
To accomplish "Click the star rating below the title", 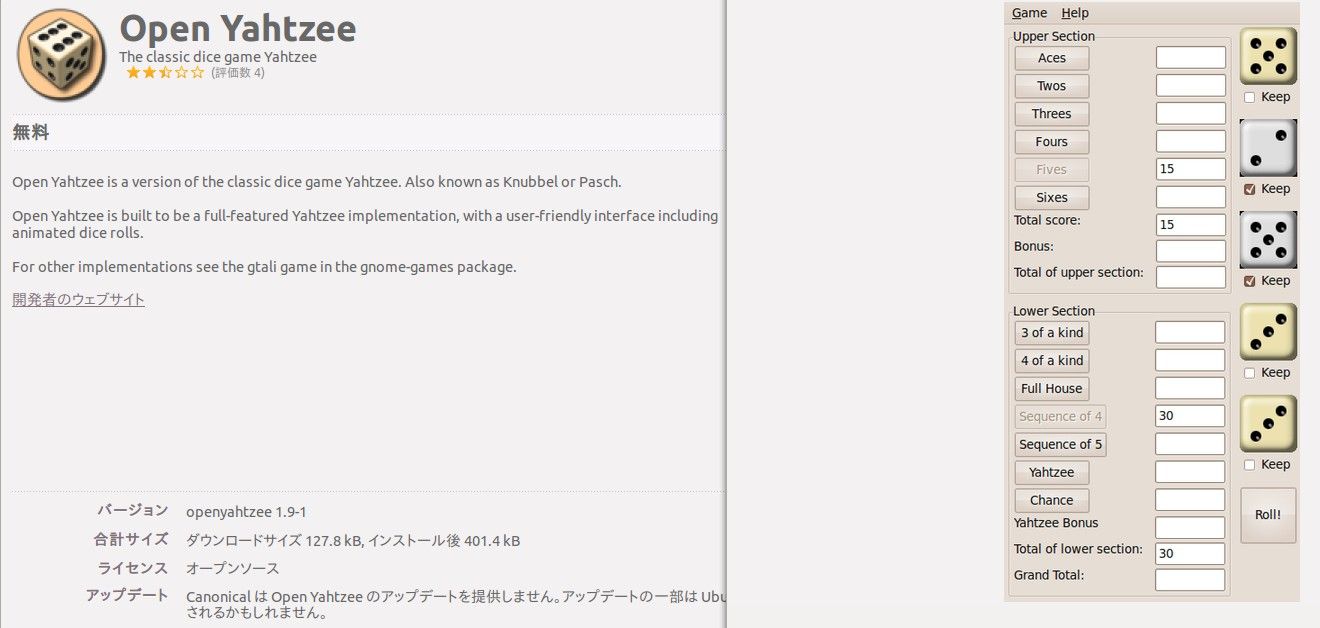I will click(165, 73).
